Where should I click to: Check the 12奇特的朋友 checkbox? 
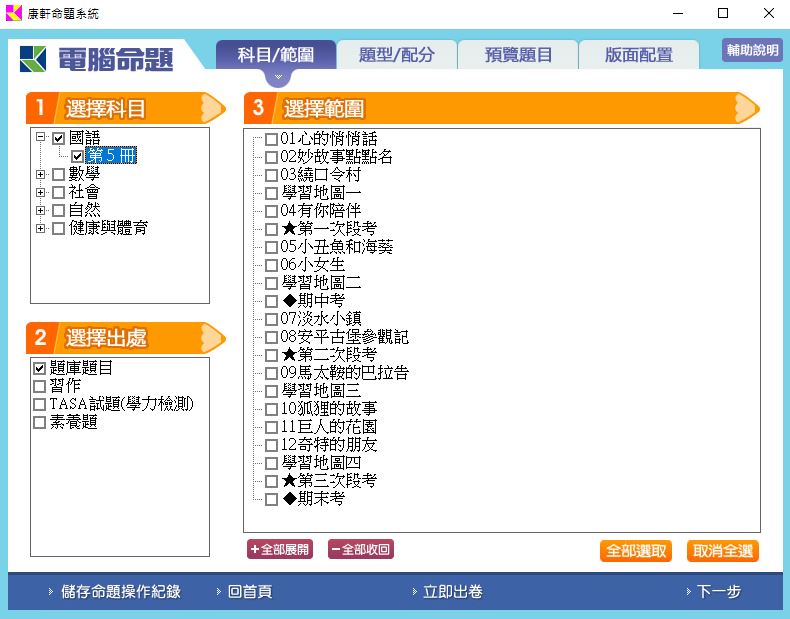pos(271,445)
